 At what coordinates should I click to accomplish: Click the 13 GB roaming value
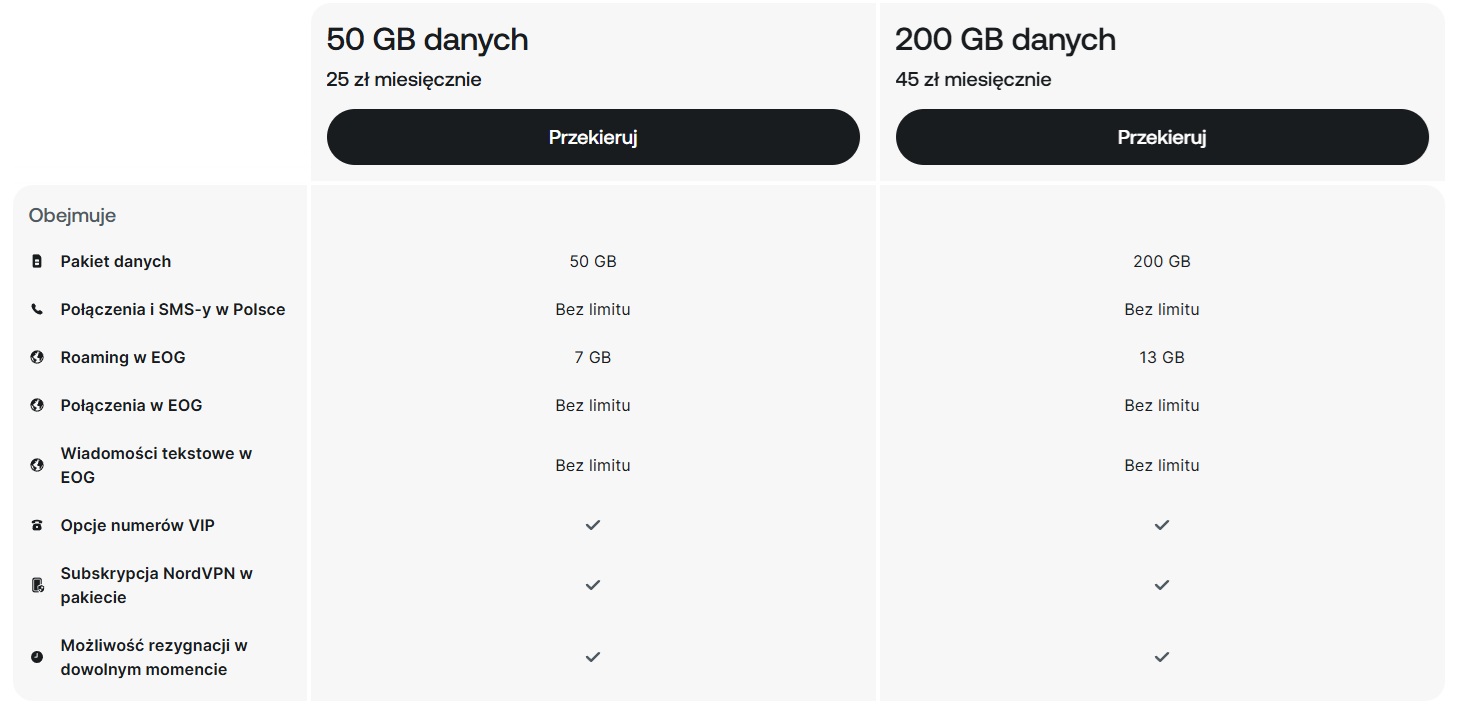1161,358
